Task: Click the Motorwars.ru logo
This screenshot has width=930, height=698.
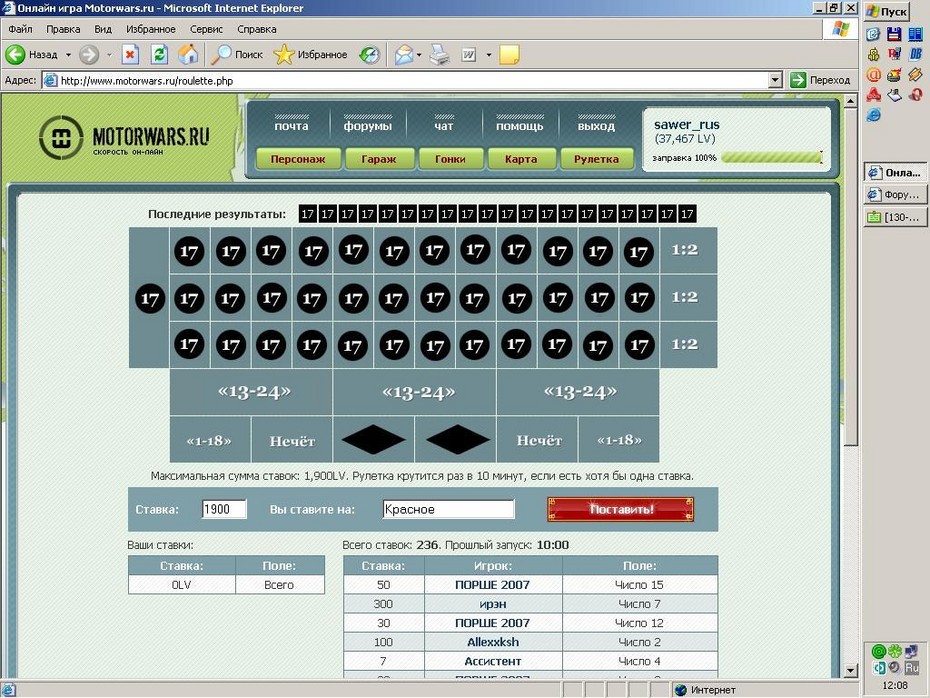Action: (x=124, y=138)
